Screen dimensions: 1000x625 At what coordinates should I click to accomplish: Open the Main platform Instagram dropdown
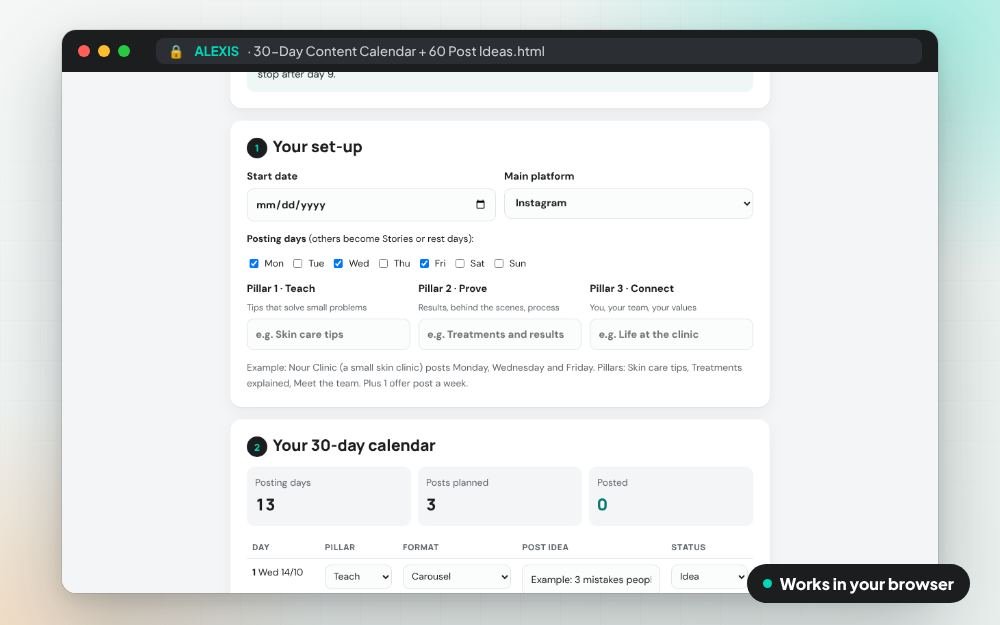click(x=628, y=203)
